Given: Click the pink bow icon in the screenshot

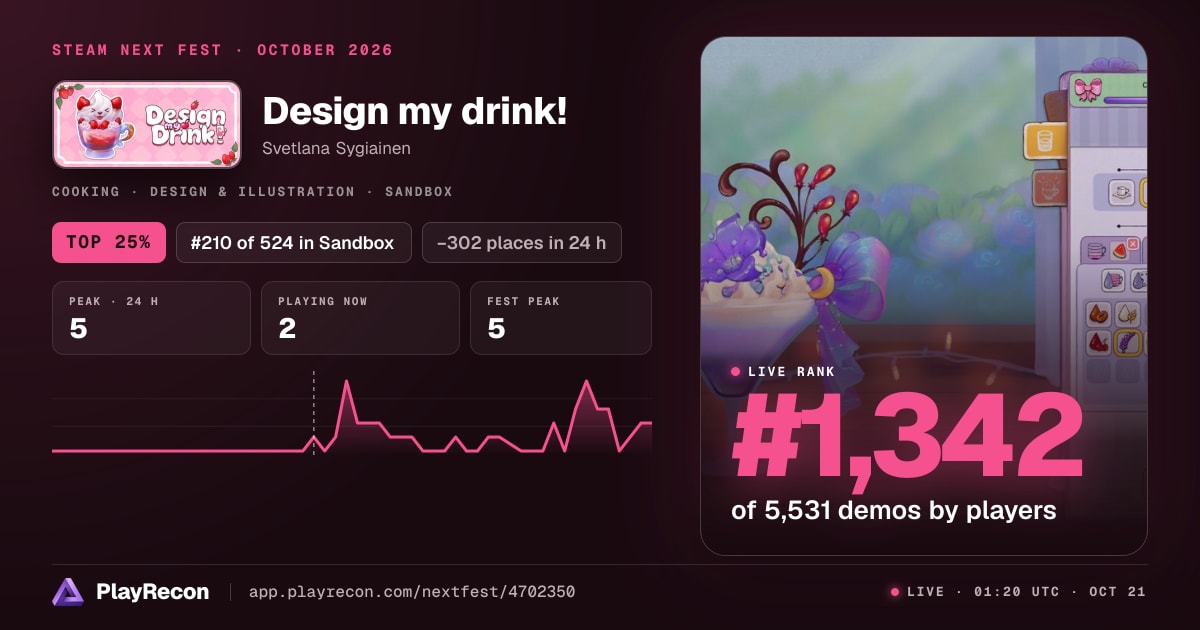Looking at the screenshot, I should click(x=1088, y=89).
